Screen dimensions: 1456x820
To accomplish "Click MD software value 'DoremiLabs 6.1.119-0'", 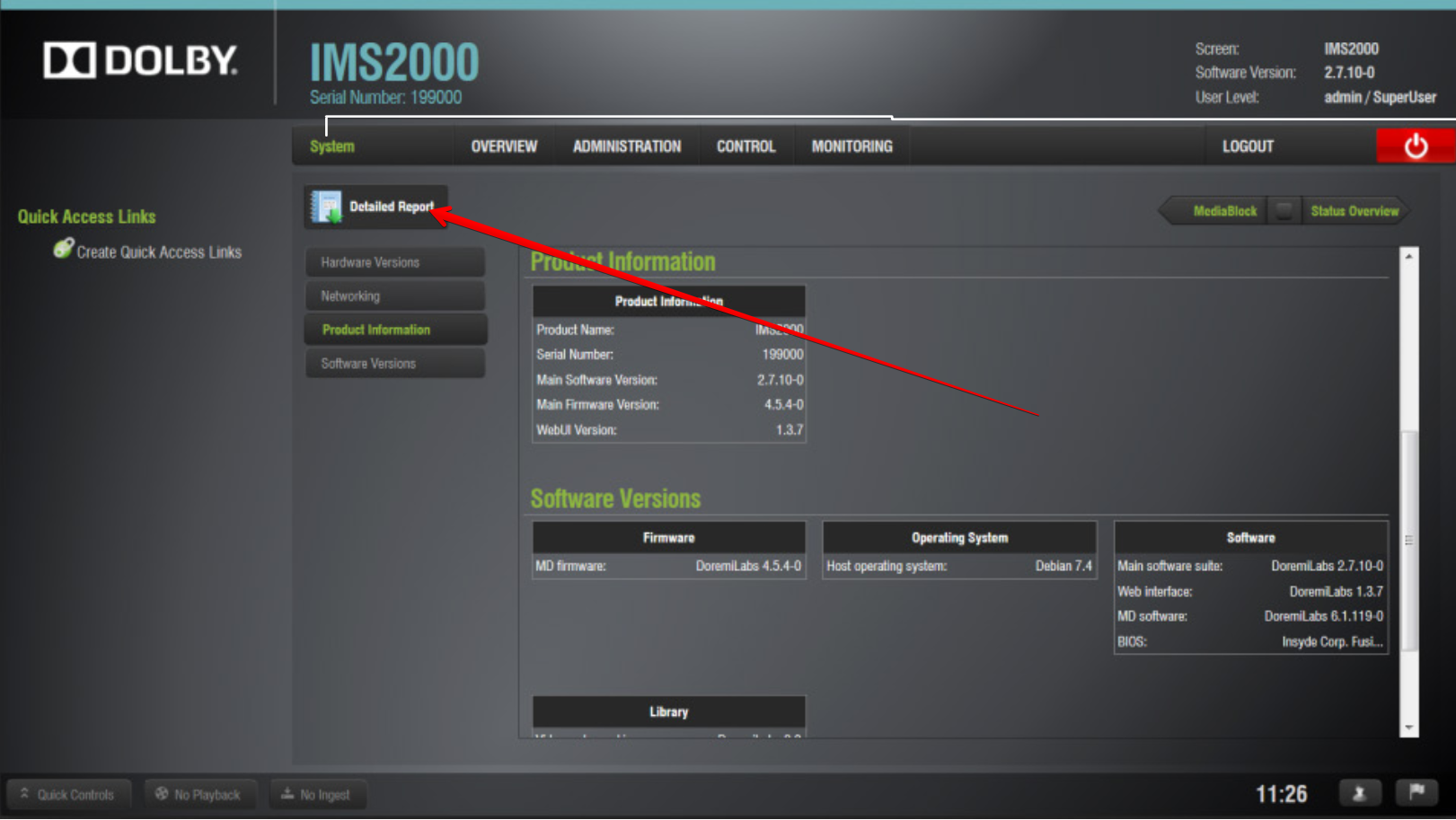I will 1324,616.
